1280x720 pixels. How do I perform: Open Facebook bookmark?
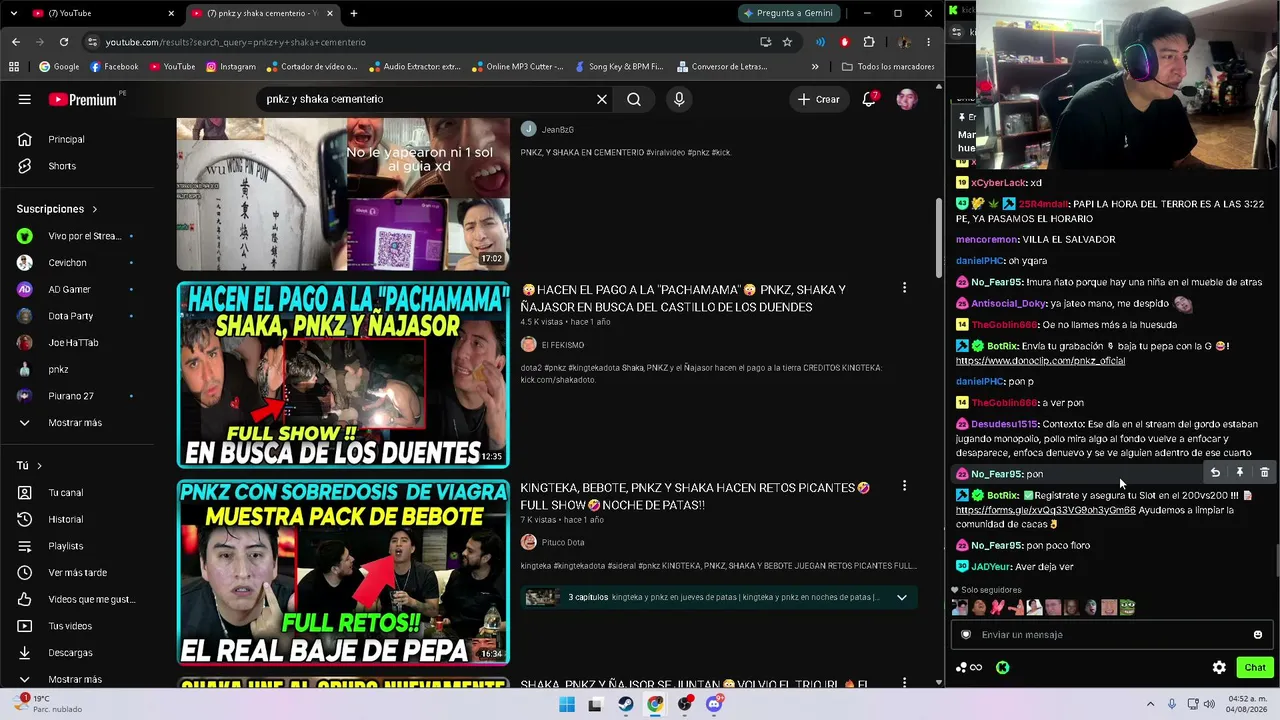114,66
